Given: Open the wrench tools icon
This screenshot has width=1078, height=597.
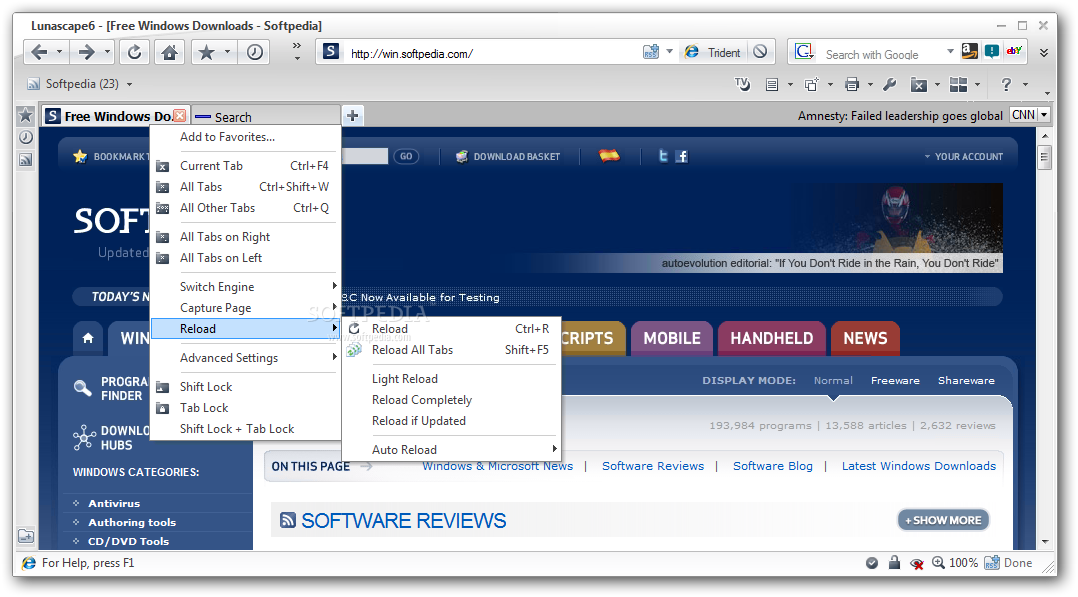Looking at the screenshot, I should [890, 84].
